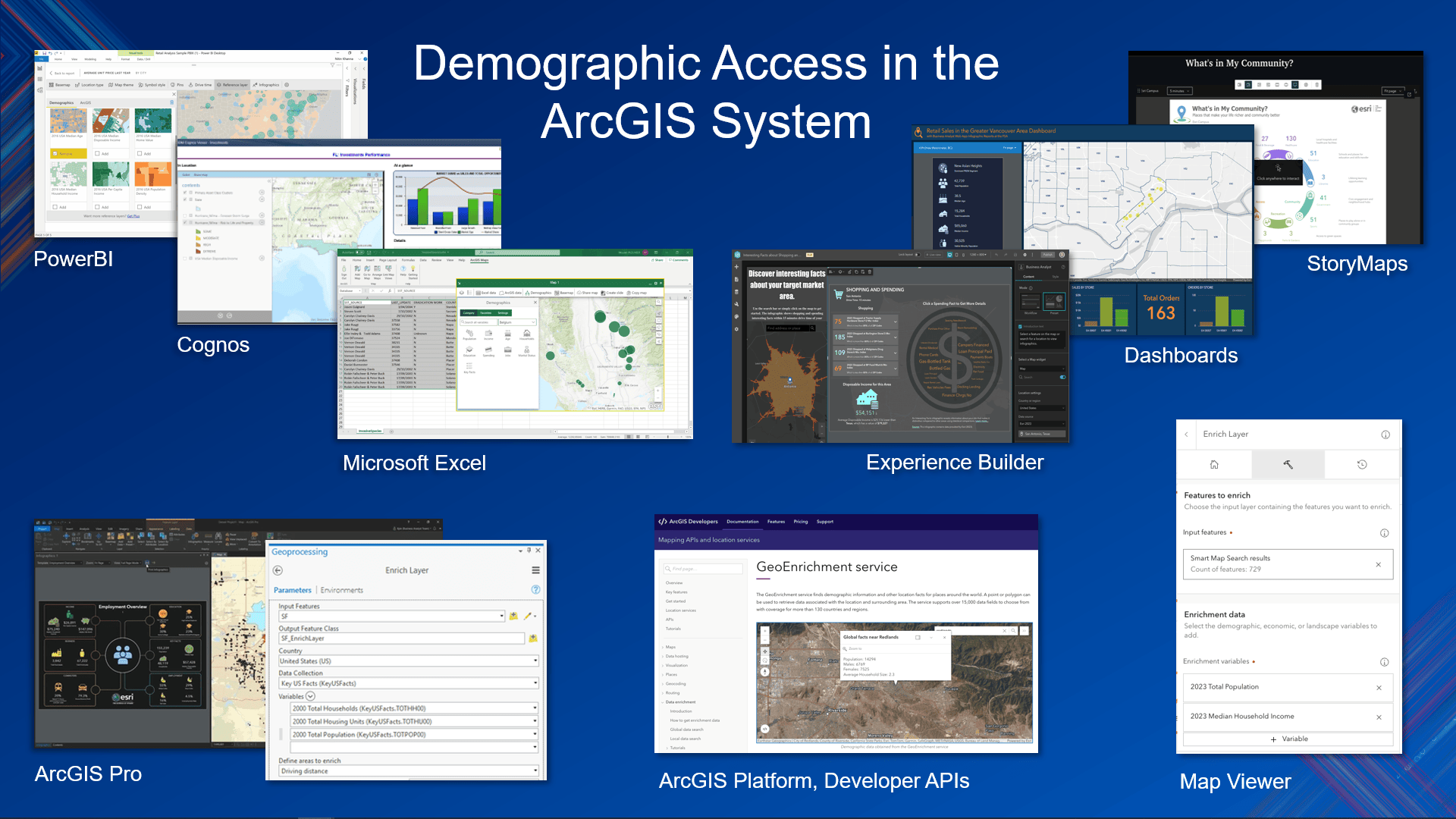Select the Environments tab in Geoprocessing panel

tap(342, 590)
